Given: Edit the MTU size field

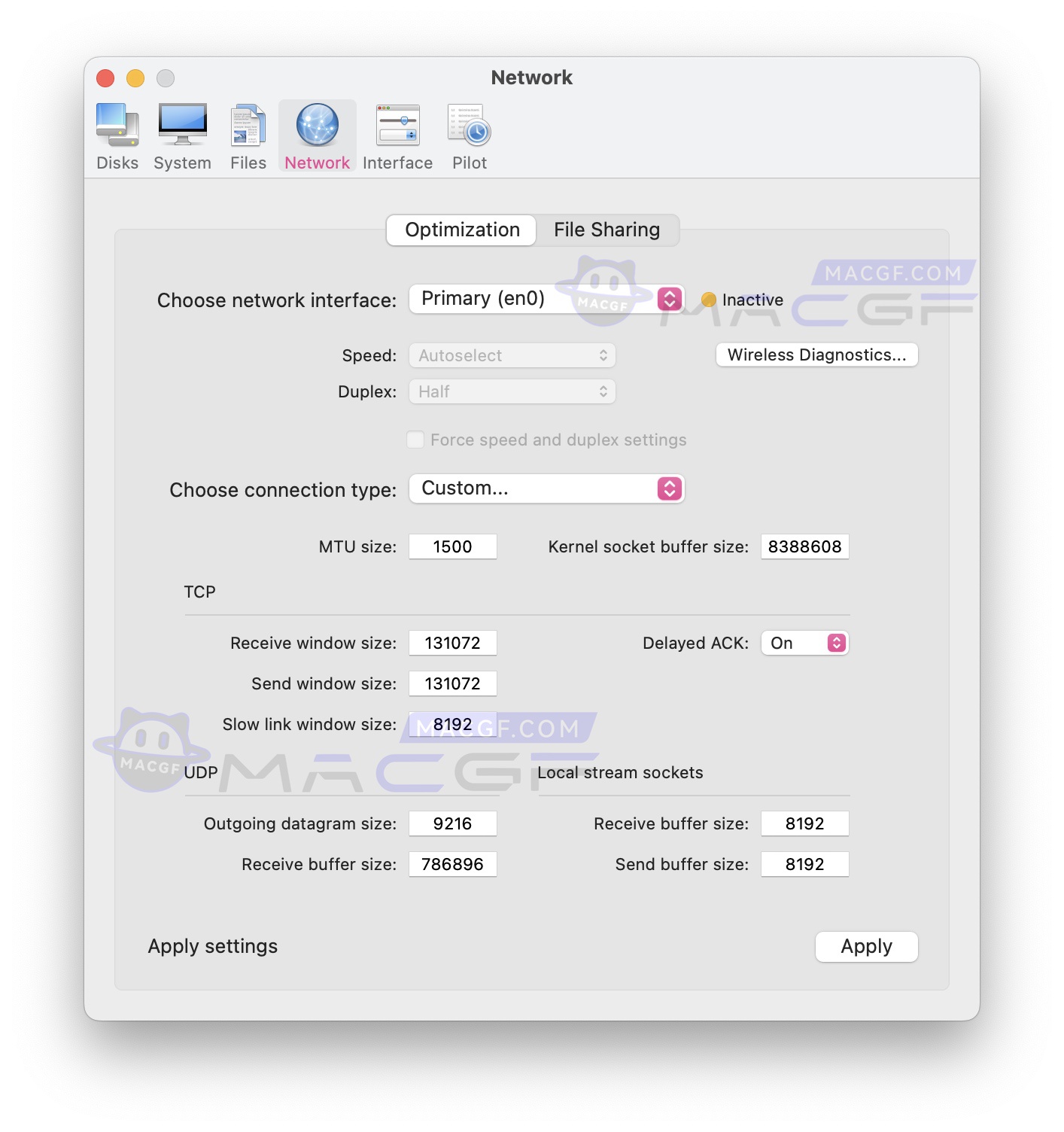Looking at the screenshot, I should click(452, 546).
